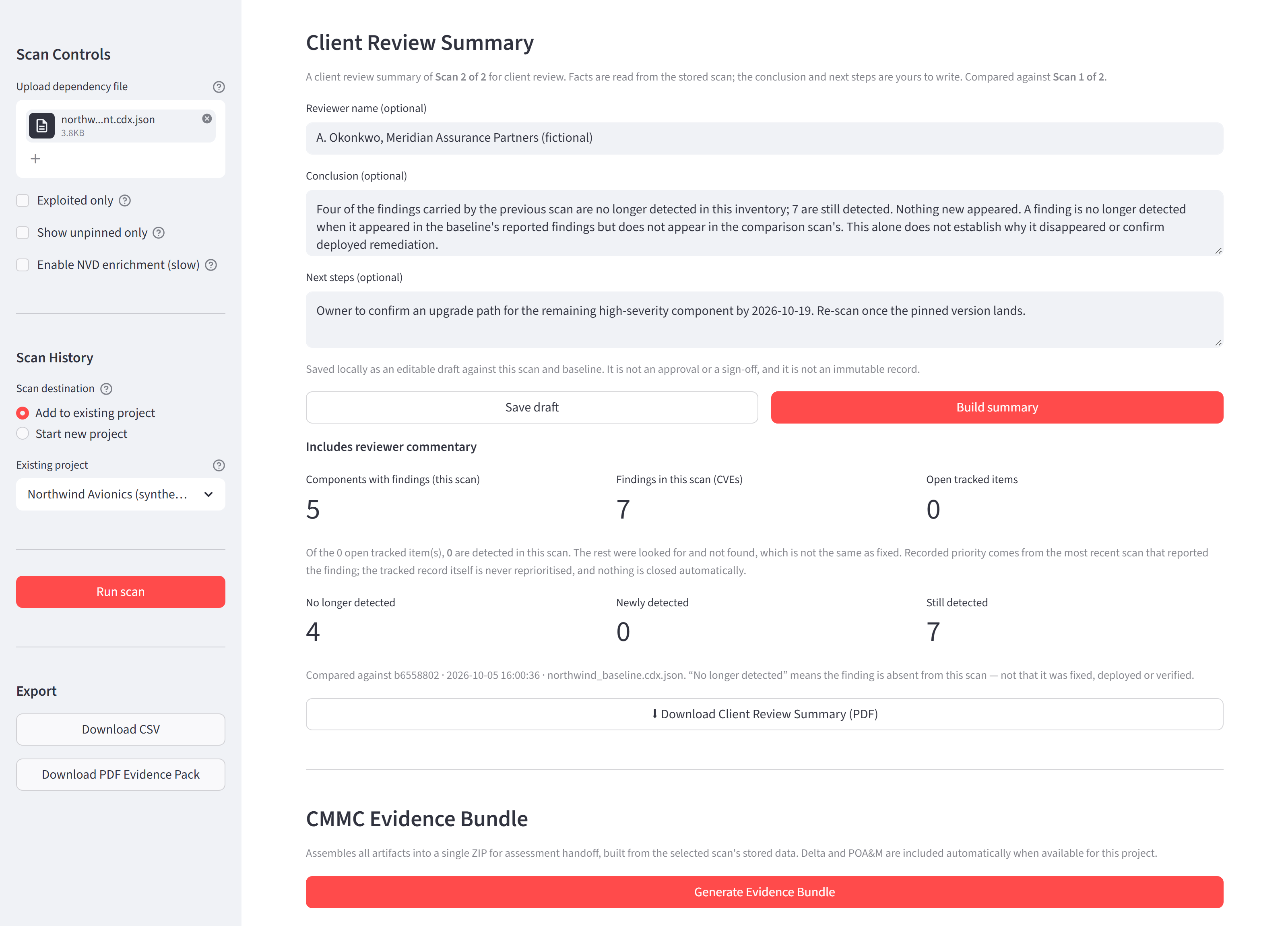Click 'Components with findings (this scan)' label
1288x926 pixels.
point(392,480)
